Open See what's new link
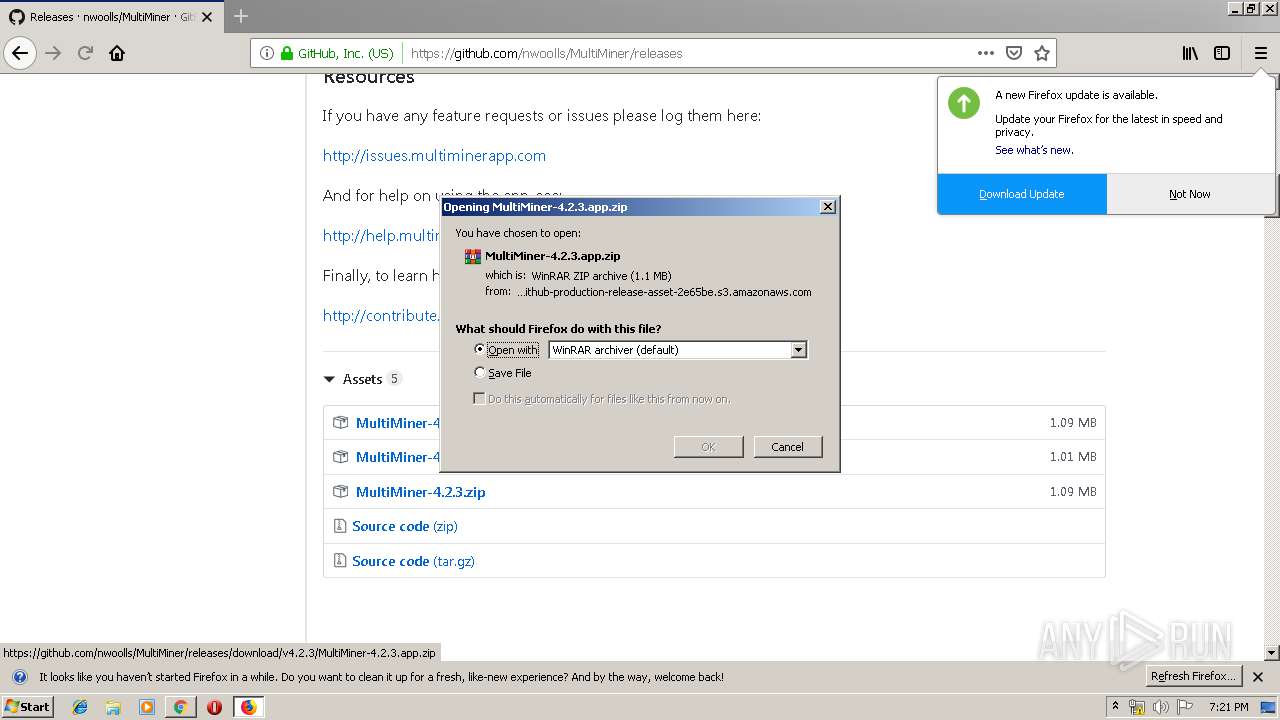Viewport: 1280px width, 720px height. point(1034,150)
